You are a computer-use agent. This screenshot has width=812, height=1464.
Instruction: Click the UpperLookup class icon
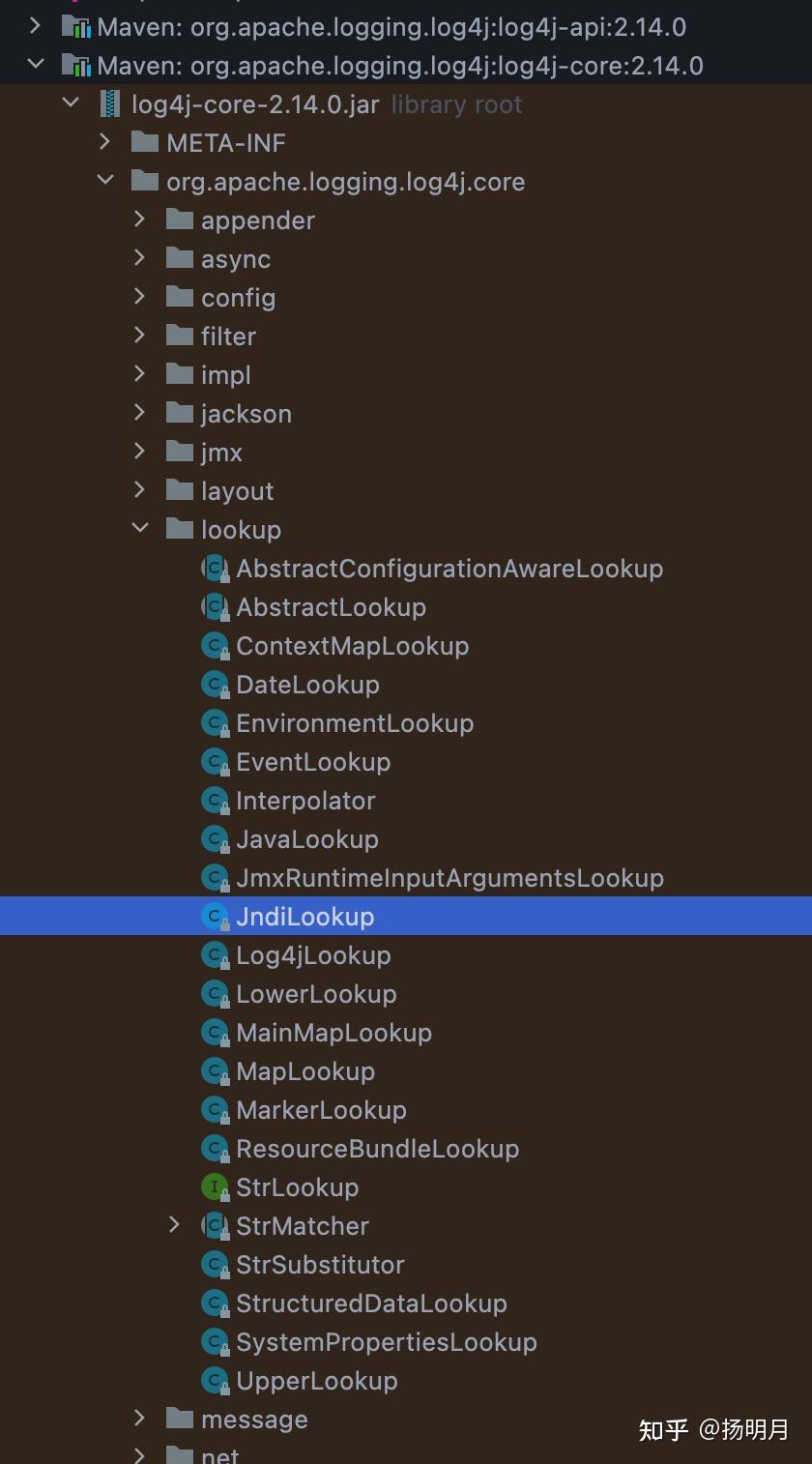pyautogui.click(x=214, y=1381)
